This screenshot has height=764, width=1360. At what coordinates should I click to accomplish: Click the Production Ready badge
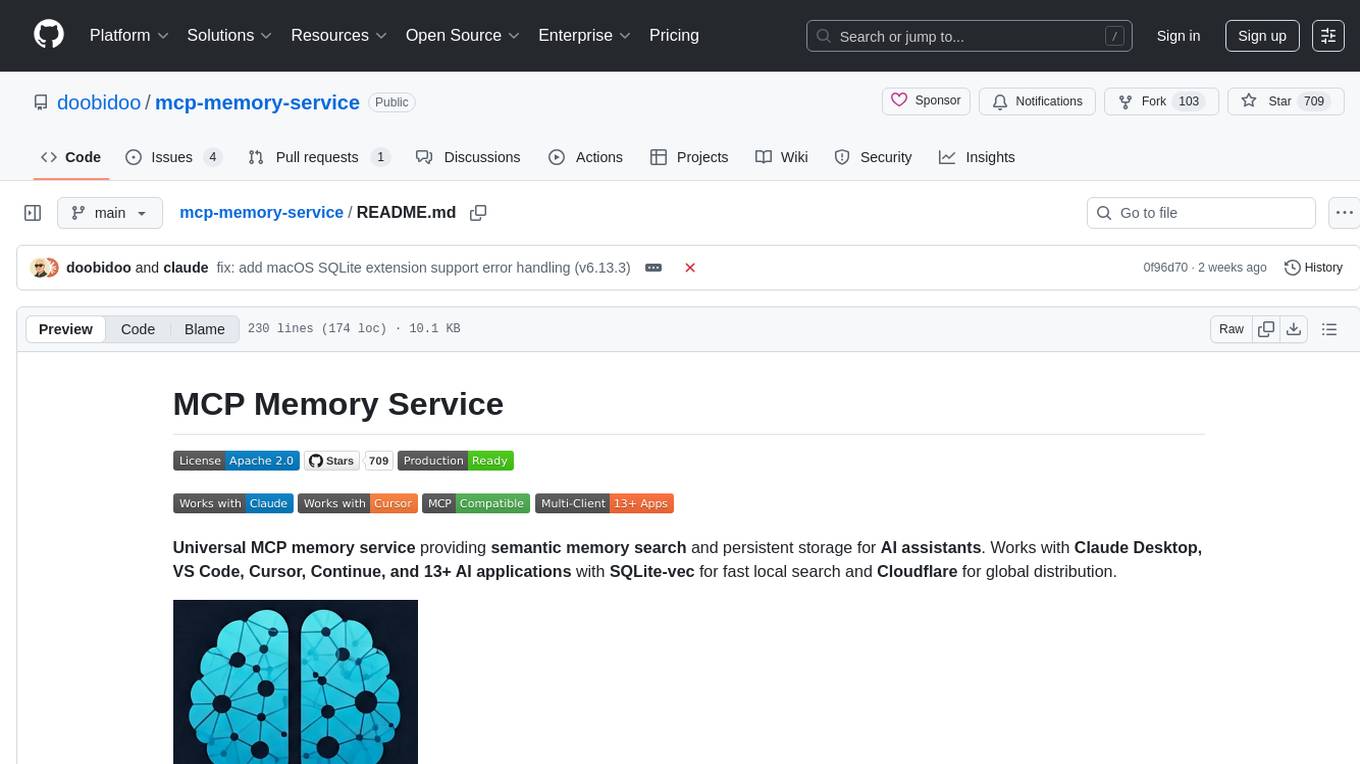pyautogui.click(x=455, y=460)
